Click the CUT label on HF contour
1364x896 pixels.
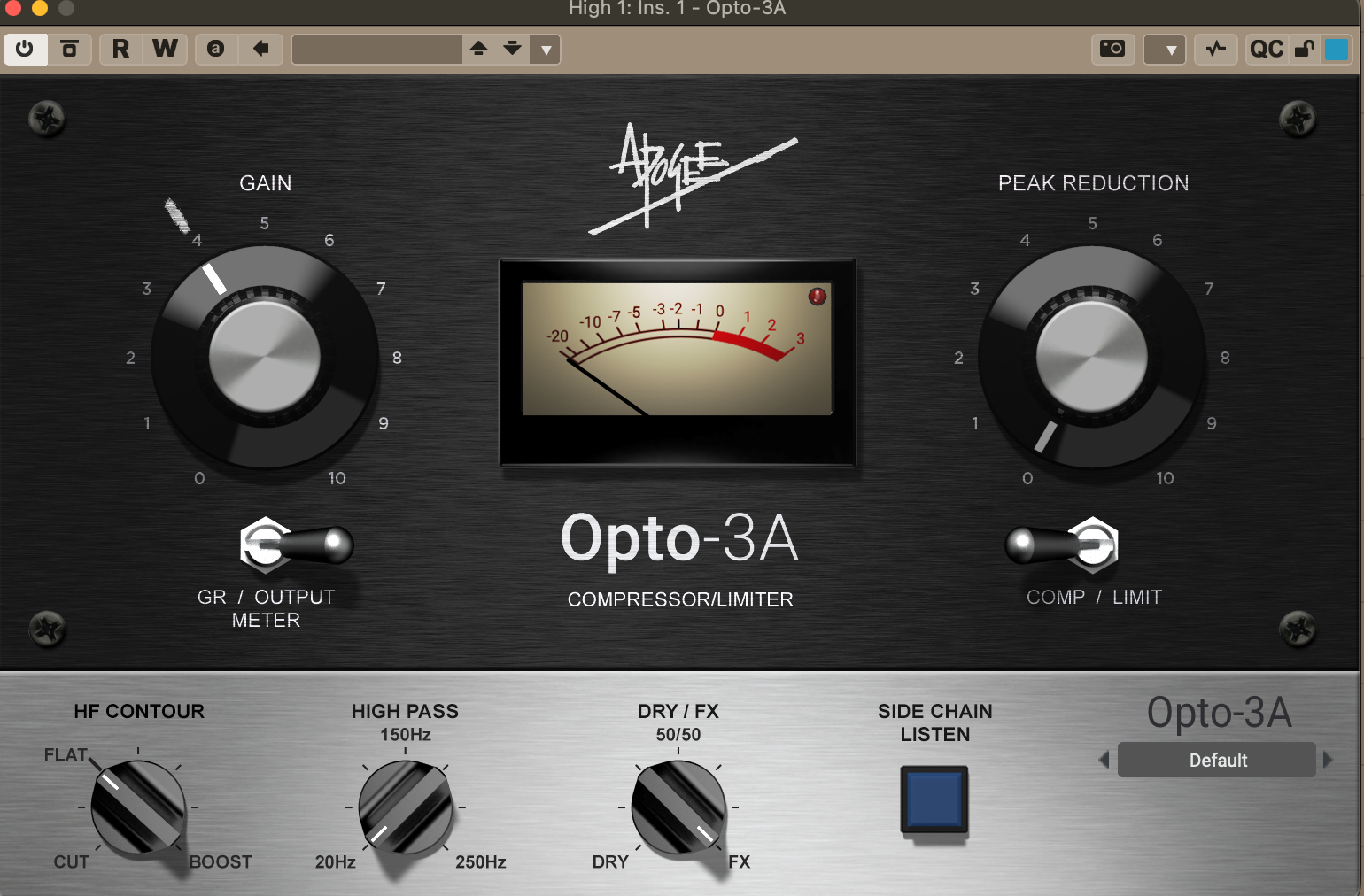(72, 861)
